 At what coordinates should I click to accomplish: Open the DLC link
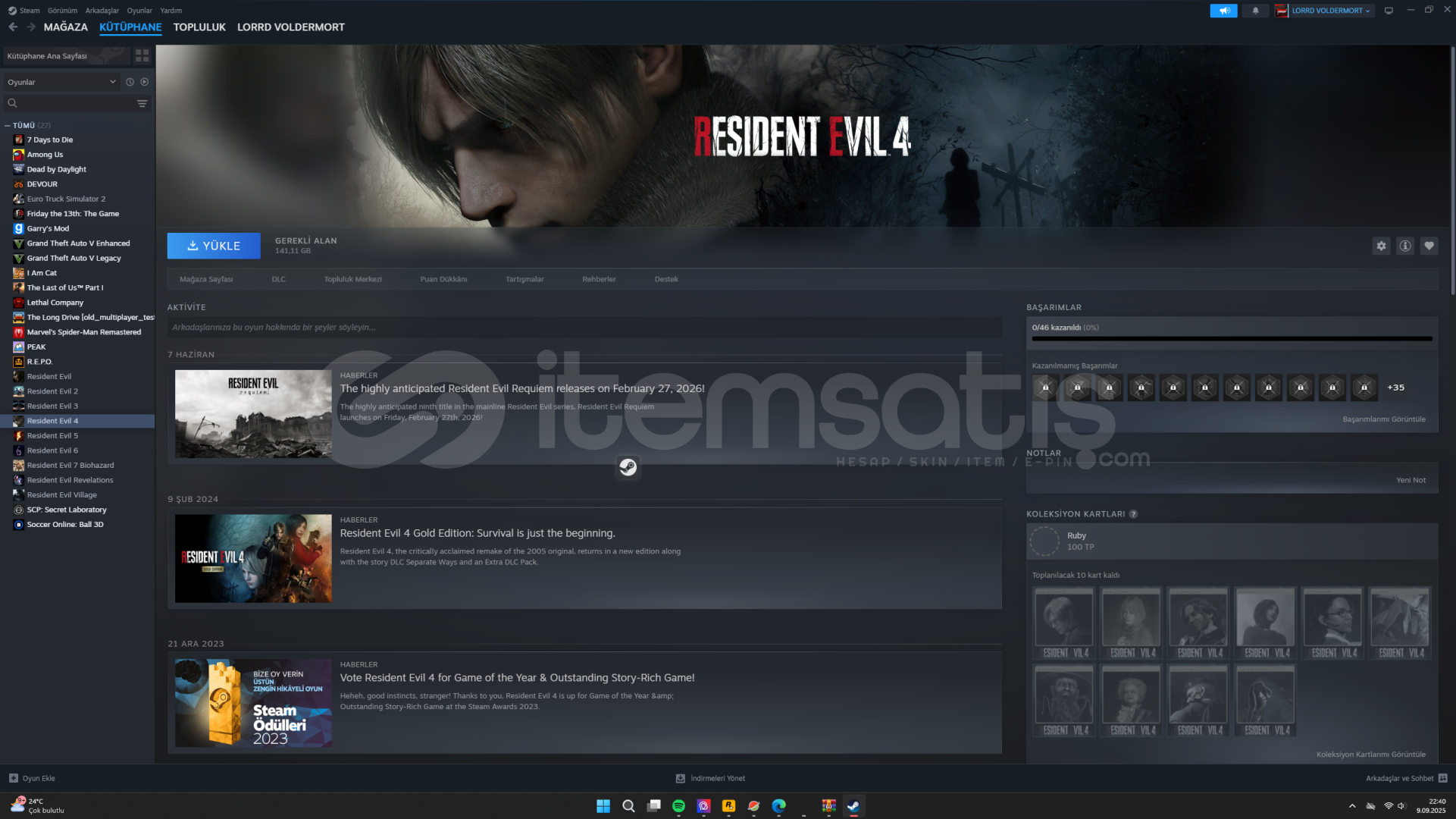coord(279,279)
